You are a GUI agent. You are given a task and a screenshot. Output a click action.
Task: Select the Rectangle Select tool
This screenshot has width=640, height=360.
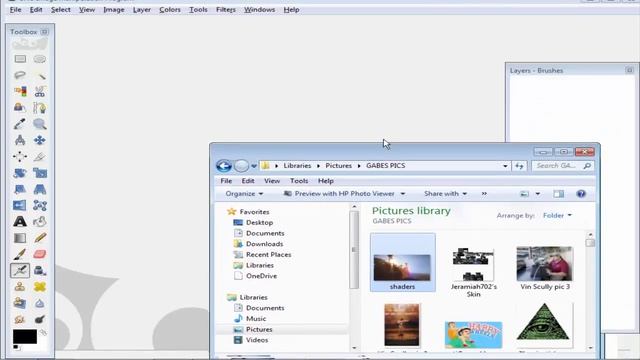(x=20, y=59)
